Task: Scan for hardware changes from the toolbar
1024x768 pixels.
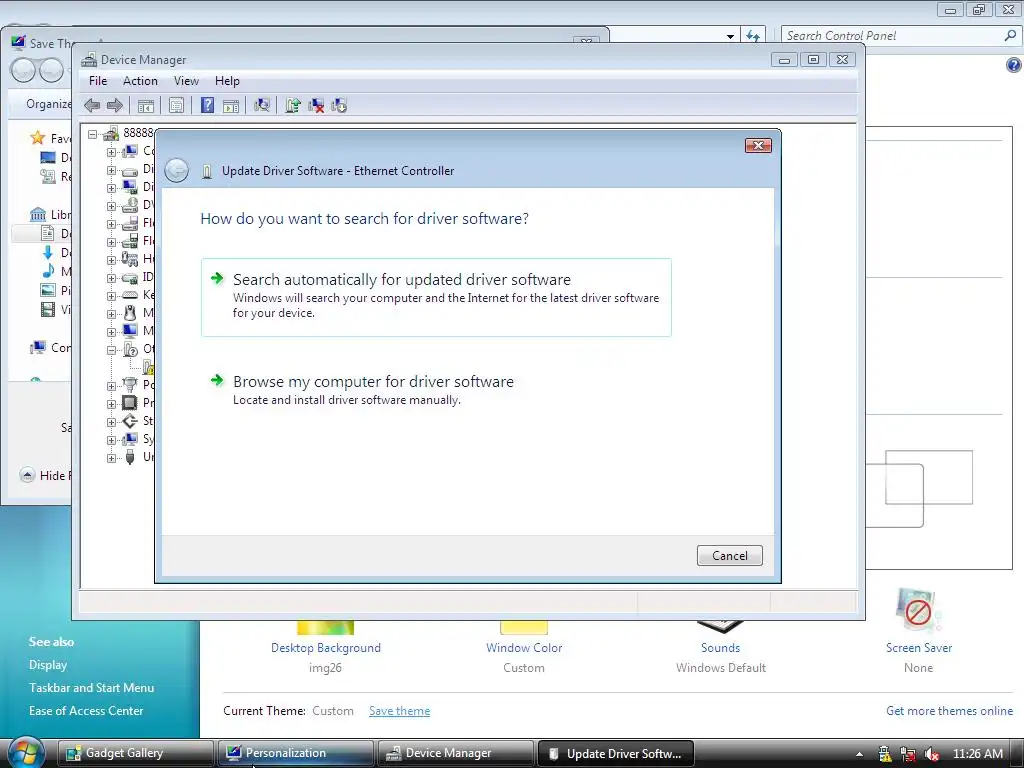Action: pos(262,105)
